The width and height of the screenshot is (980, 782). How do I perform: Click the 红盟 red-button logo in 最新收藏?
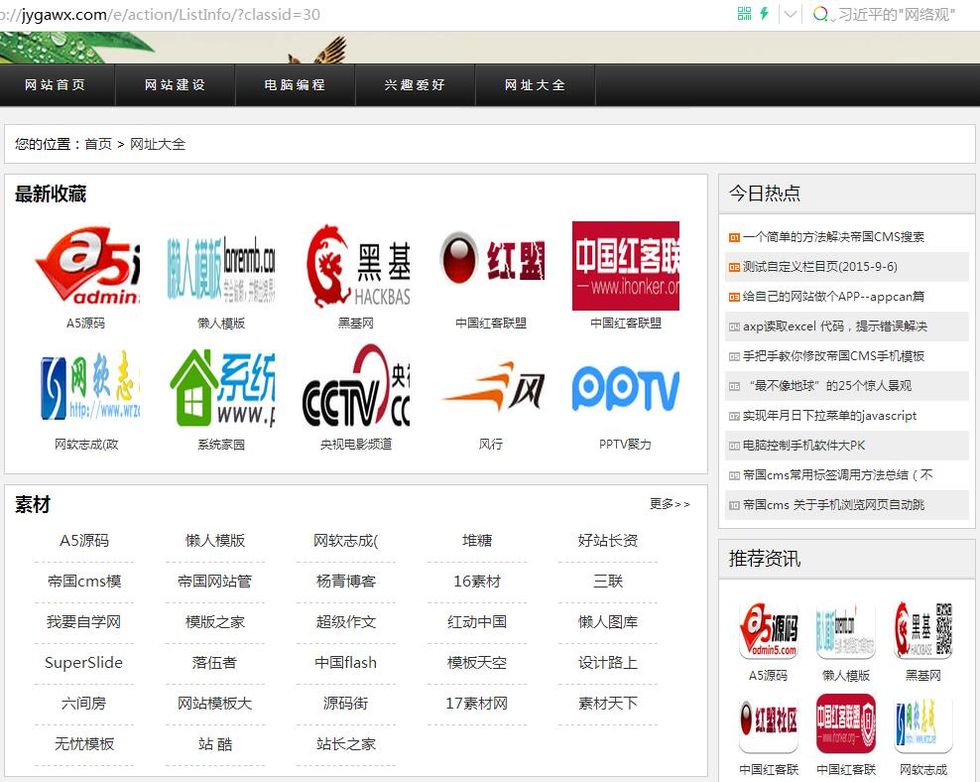point(491,266)
